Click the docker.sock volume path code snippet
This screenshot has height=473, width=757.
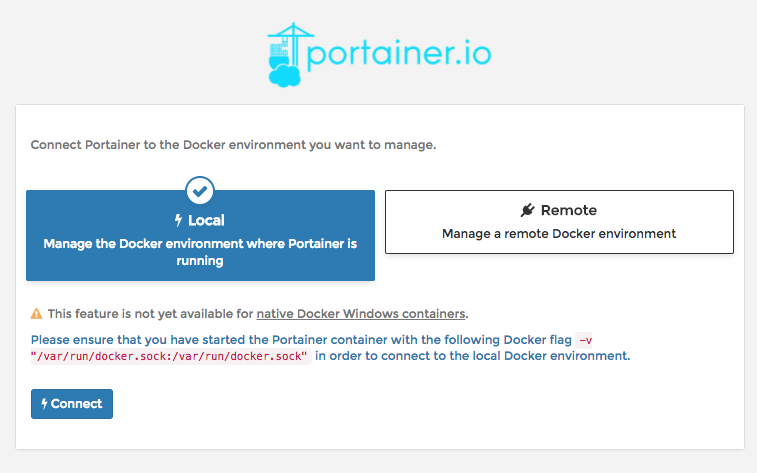(x=171, y=356)
